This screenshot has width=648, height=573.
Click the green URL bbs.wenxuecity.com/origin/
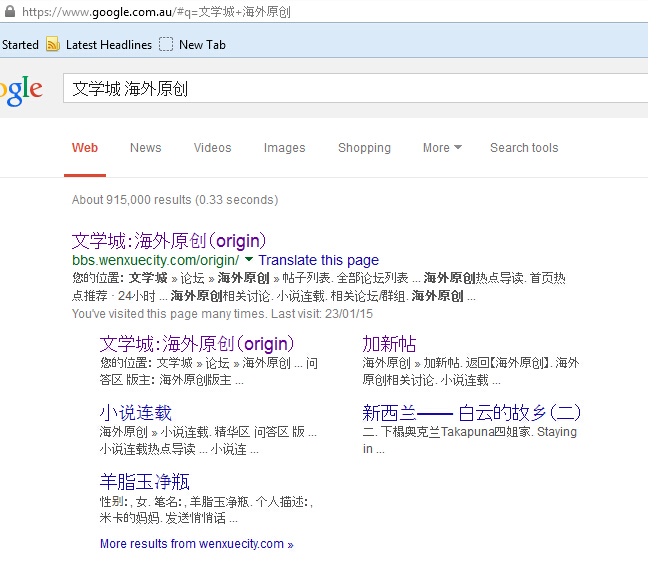tap(155, 260)
